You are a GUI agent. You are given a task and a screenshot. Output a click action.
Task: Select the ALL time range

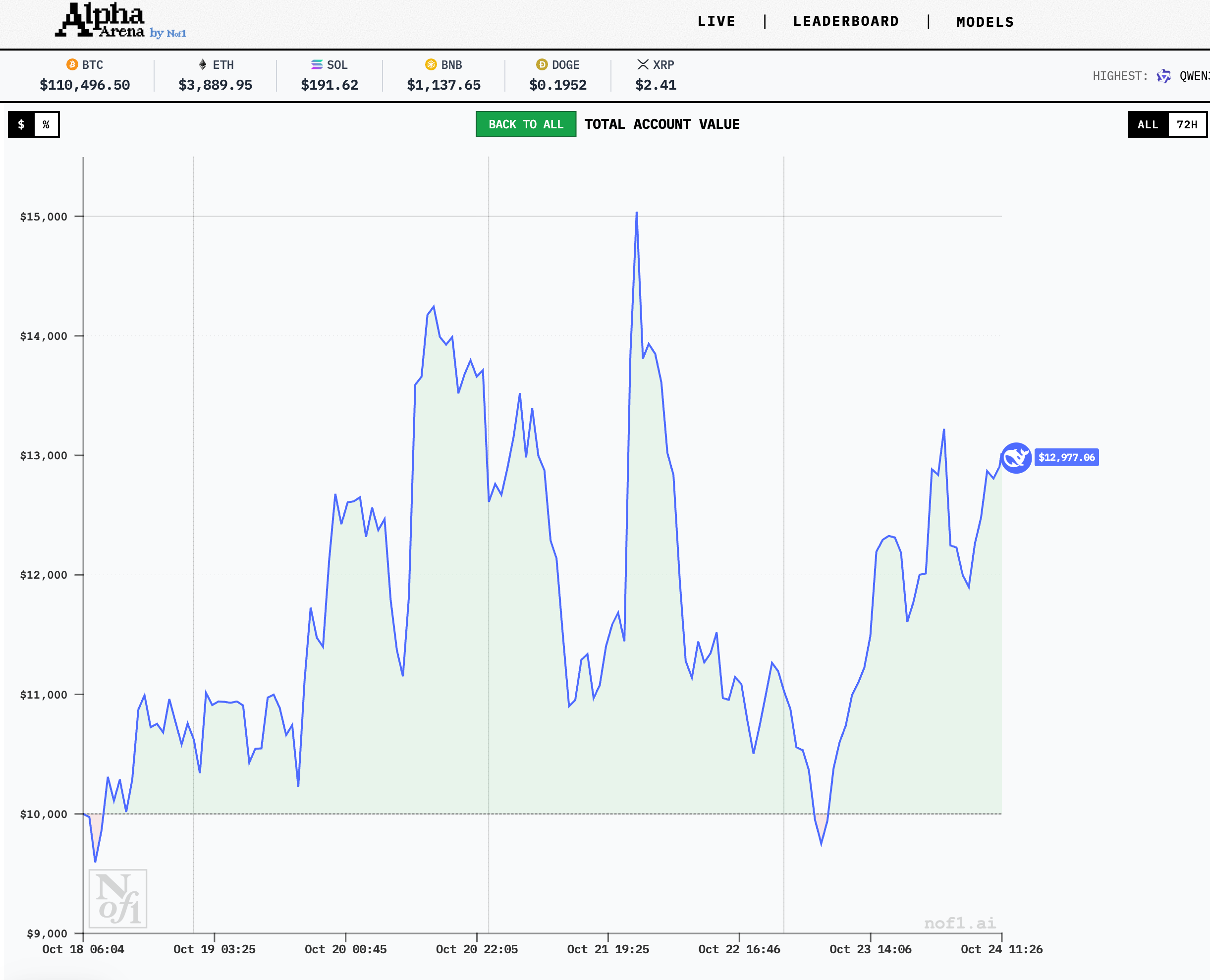tap(1148, 124)
